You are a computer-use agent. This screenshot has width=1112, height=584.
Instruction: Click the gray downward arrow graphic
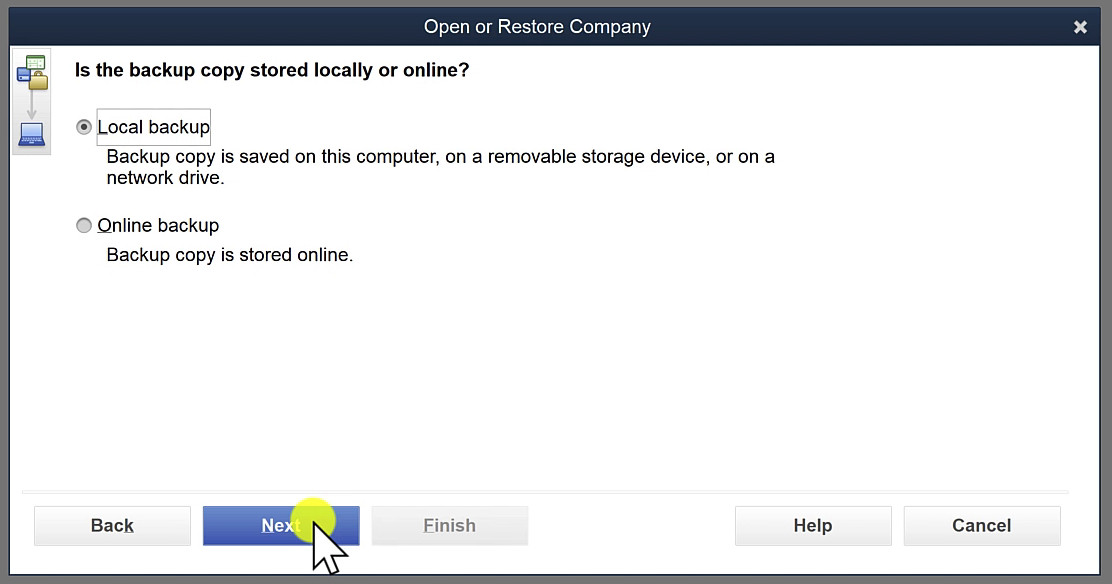pos(32,105)
